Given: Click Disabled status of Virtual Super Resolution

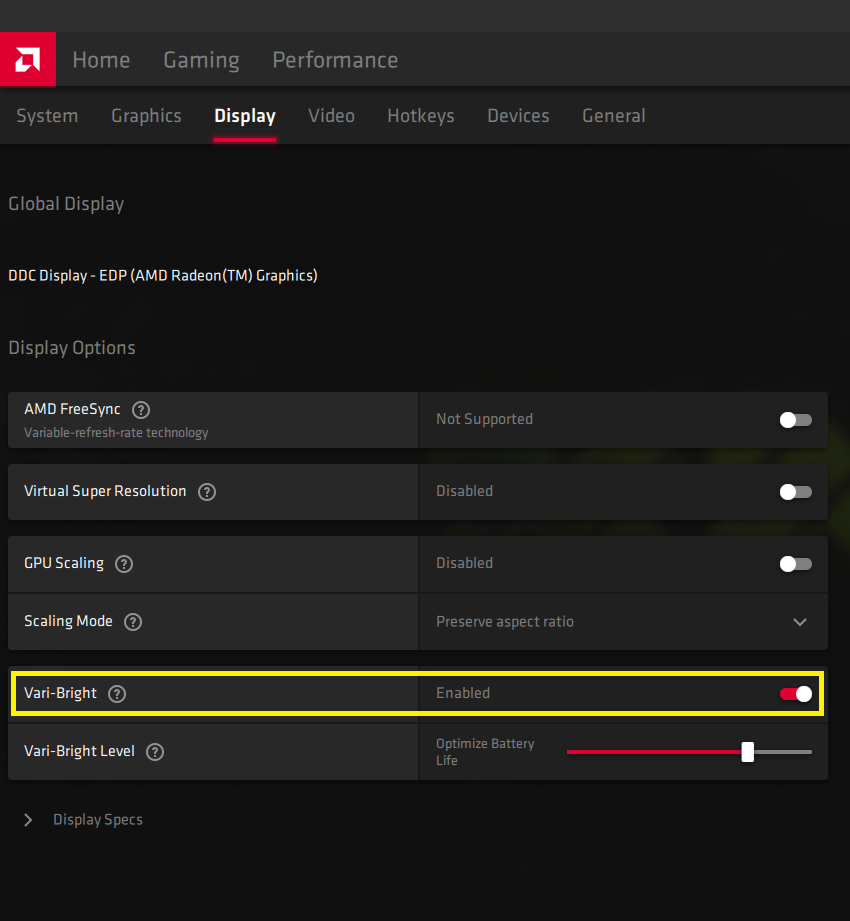Looking at the screenshot, I should point(464,491).
